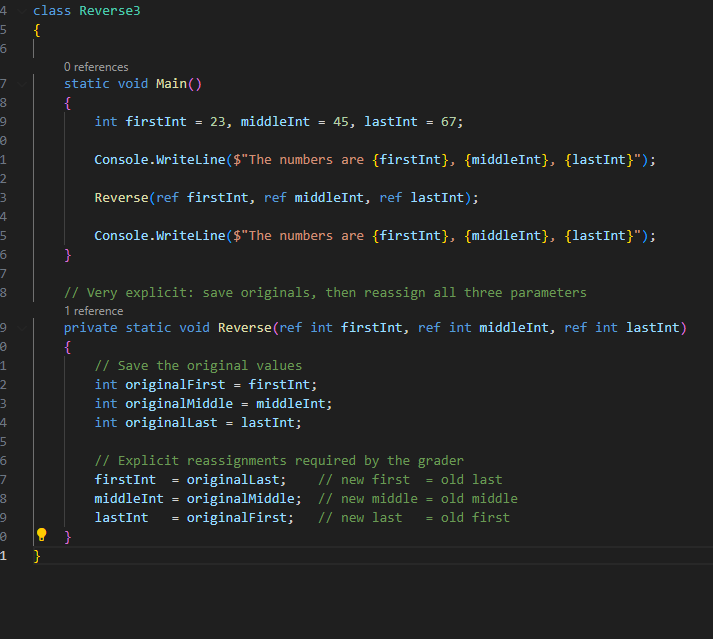Click "originalMiddle" assigned to middleInt
Viewport: 713px width, 639px height.
click(241, 499)
